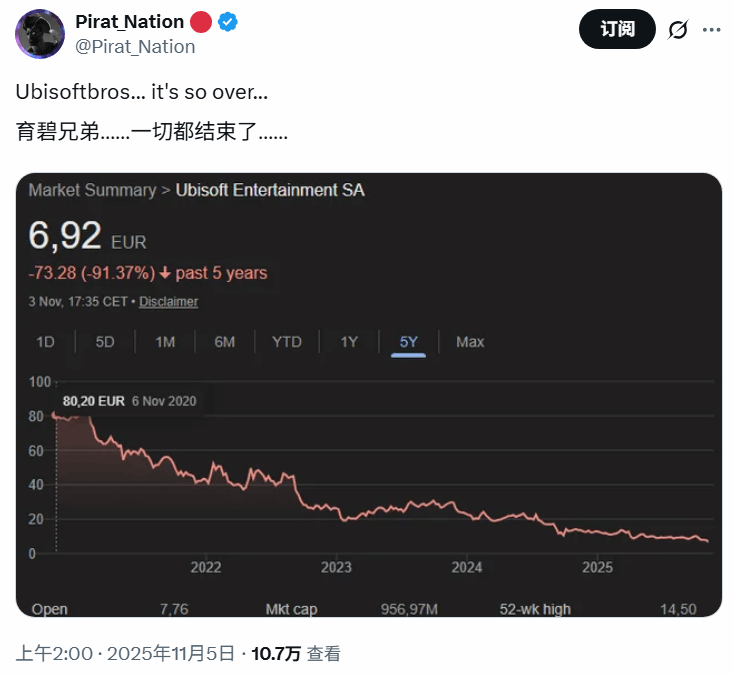Click the subscribe (订阅) button
The width and height of the screenshot is (734, 676).
click(617, 29)
